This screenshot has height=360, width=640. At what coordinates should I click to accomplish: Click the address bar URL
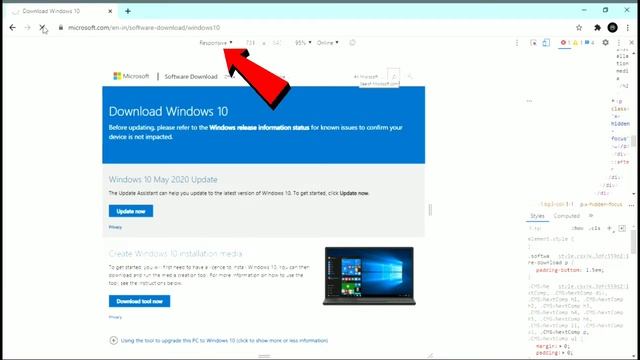click(144, 28)
